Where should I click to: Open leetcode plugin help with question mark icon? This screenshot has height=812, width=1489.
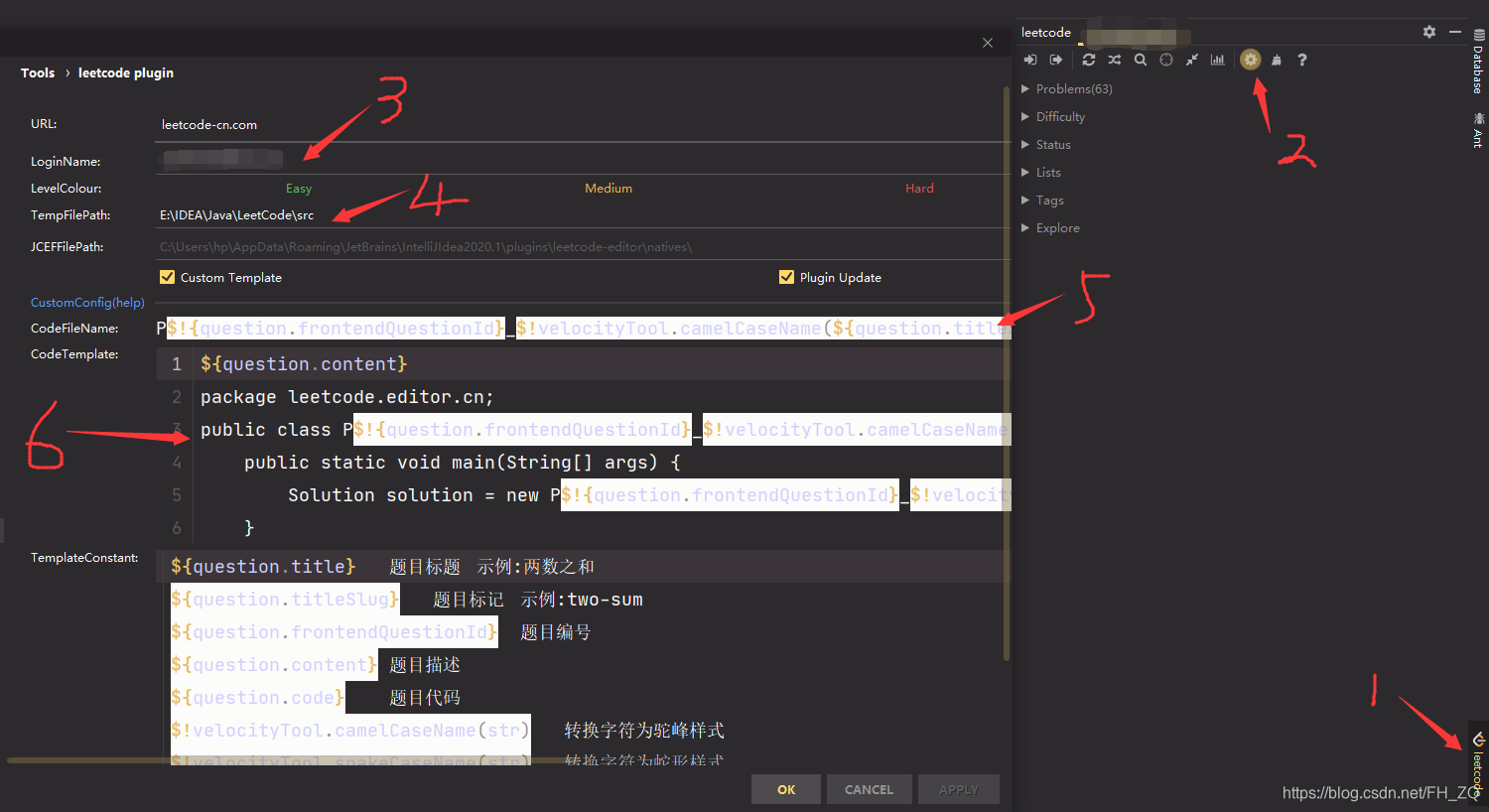(x=1301, y=60)
